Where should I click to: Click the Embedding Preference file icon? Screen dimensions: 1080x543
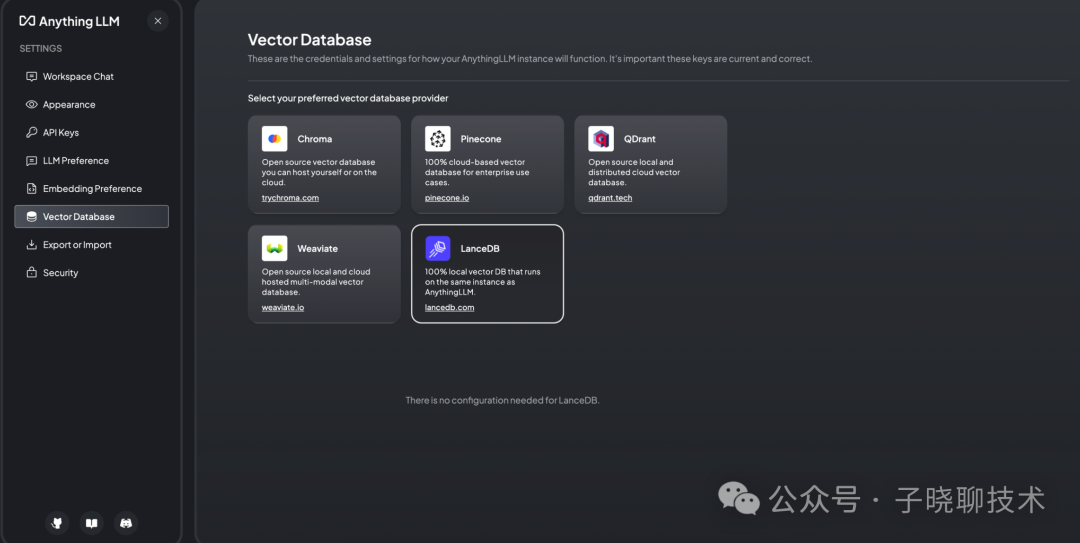coord(31,189)
